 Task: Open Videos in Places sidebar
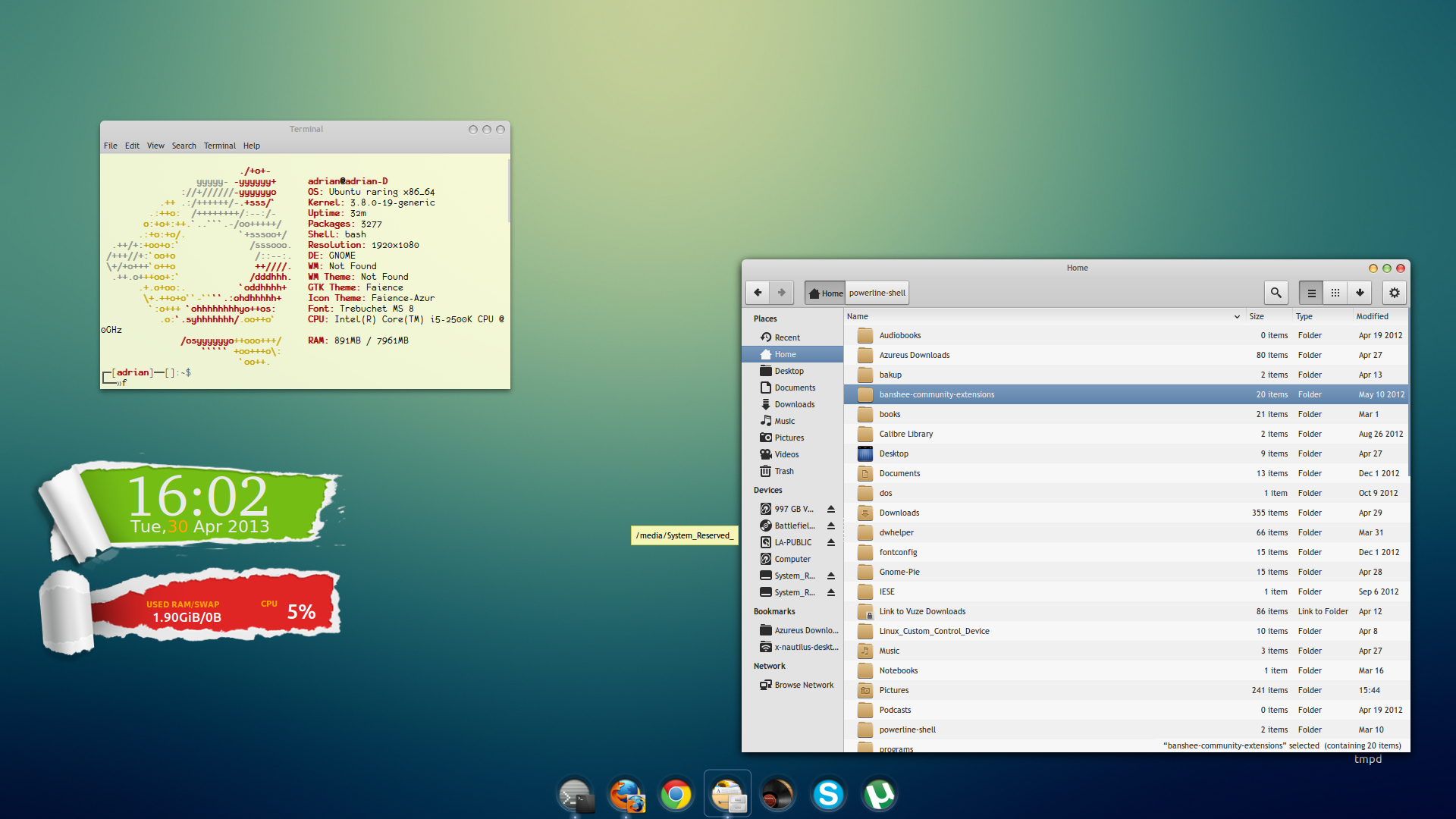click(x=792, y=454)
